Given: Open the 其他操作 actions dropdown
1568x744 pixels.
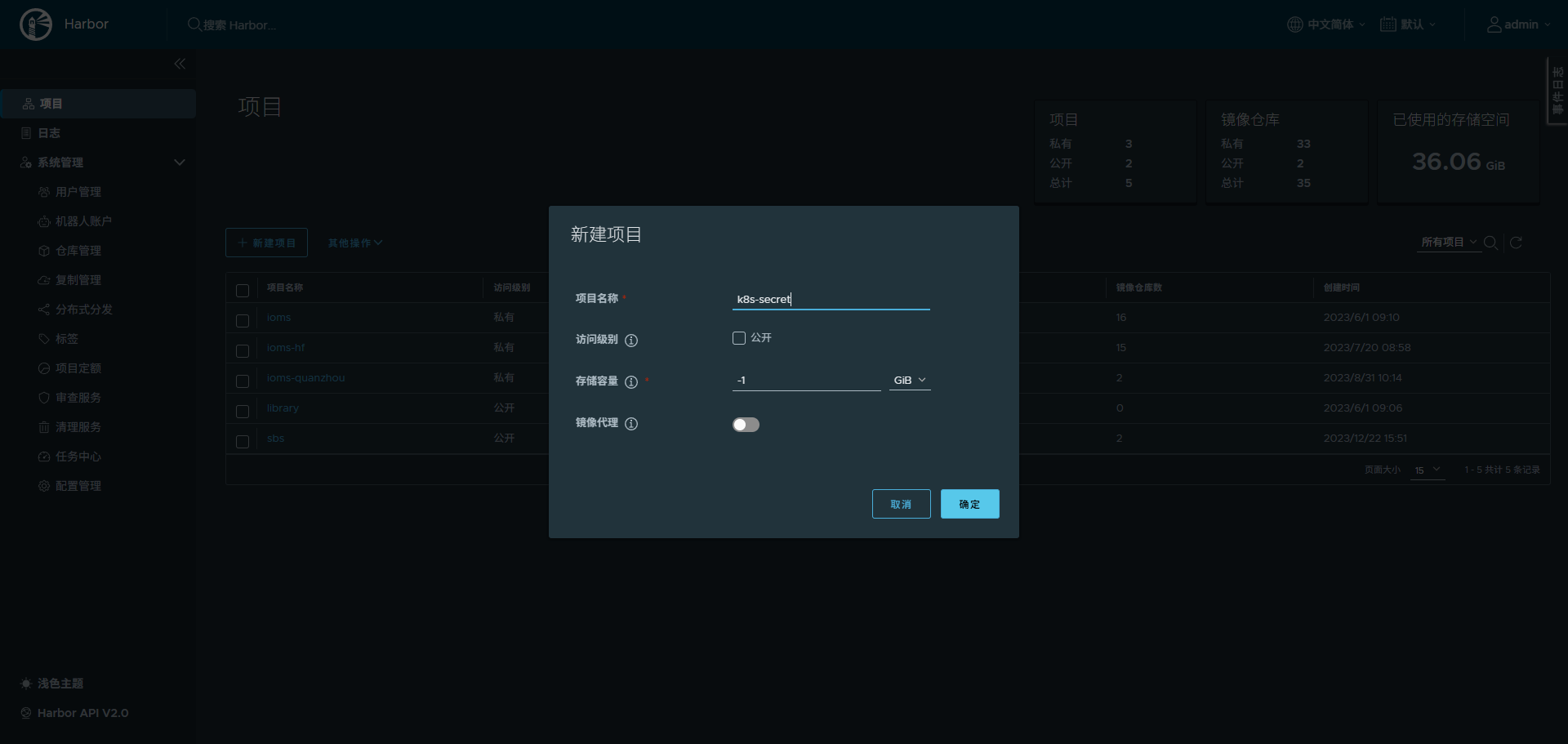Looking at the screenshot, I should pyautogui.click(x=355, y=243).
